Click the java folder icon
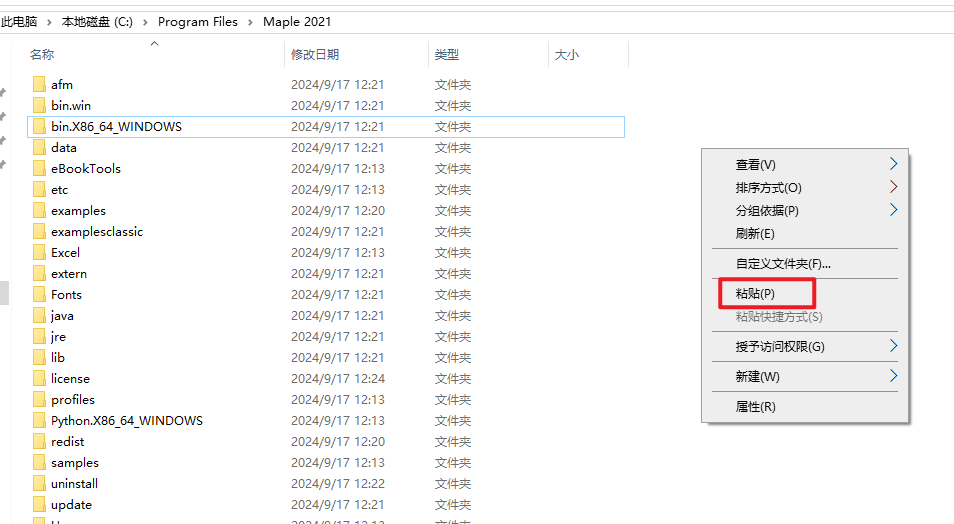Viewport: 954px width, 524px height. tap(40, 315)
